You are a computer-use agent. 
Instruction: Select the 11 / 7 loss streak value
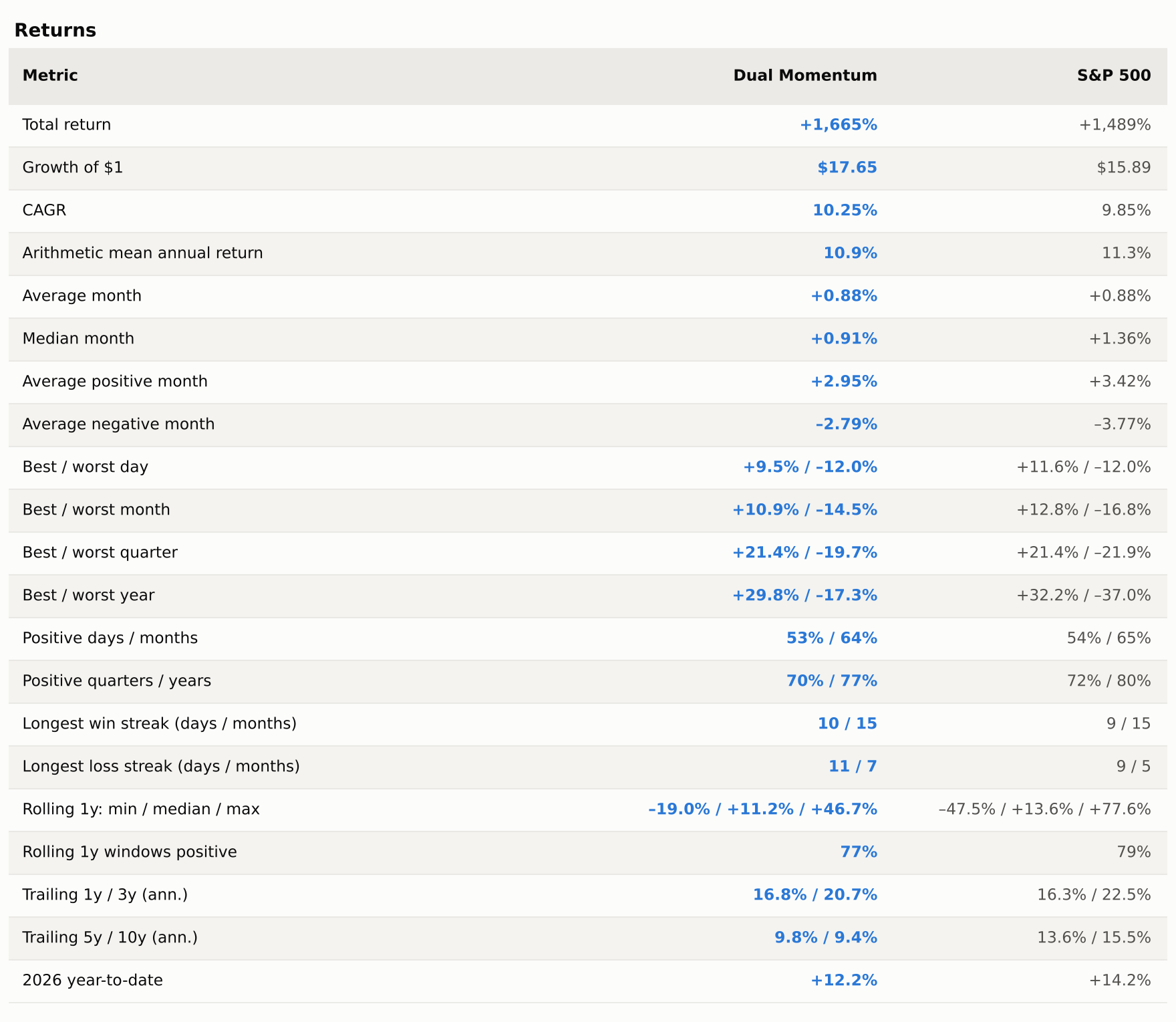point(853,767)
